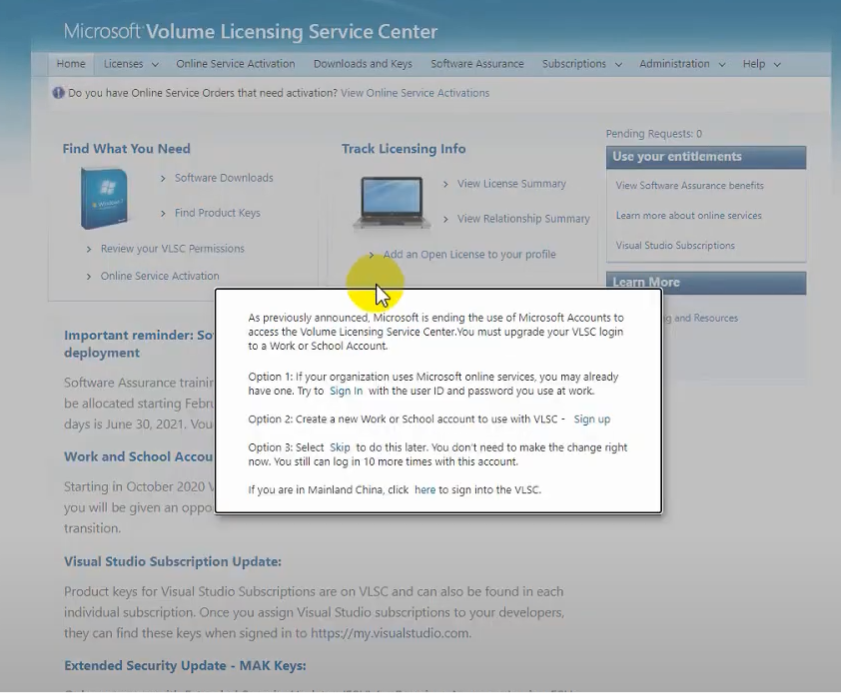
Task: Click the laptop image under Track Licensing Info
Action: [392, 203]
